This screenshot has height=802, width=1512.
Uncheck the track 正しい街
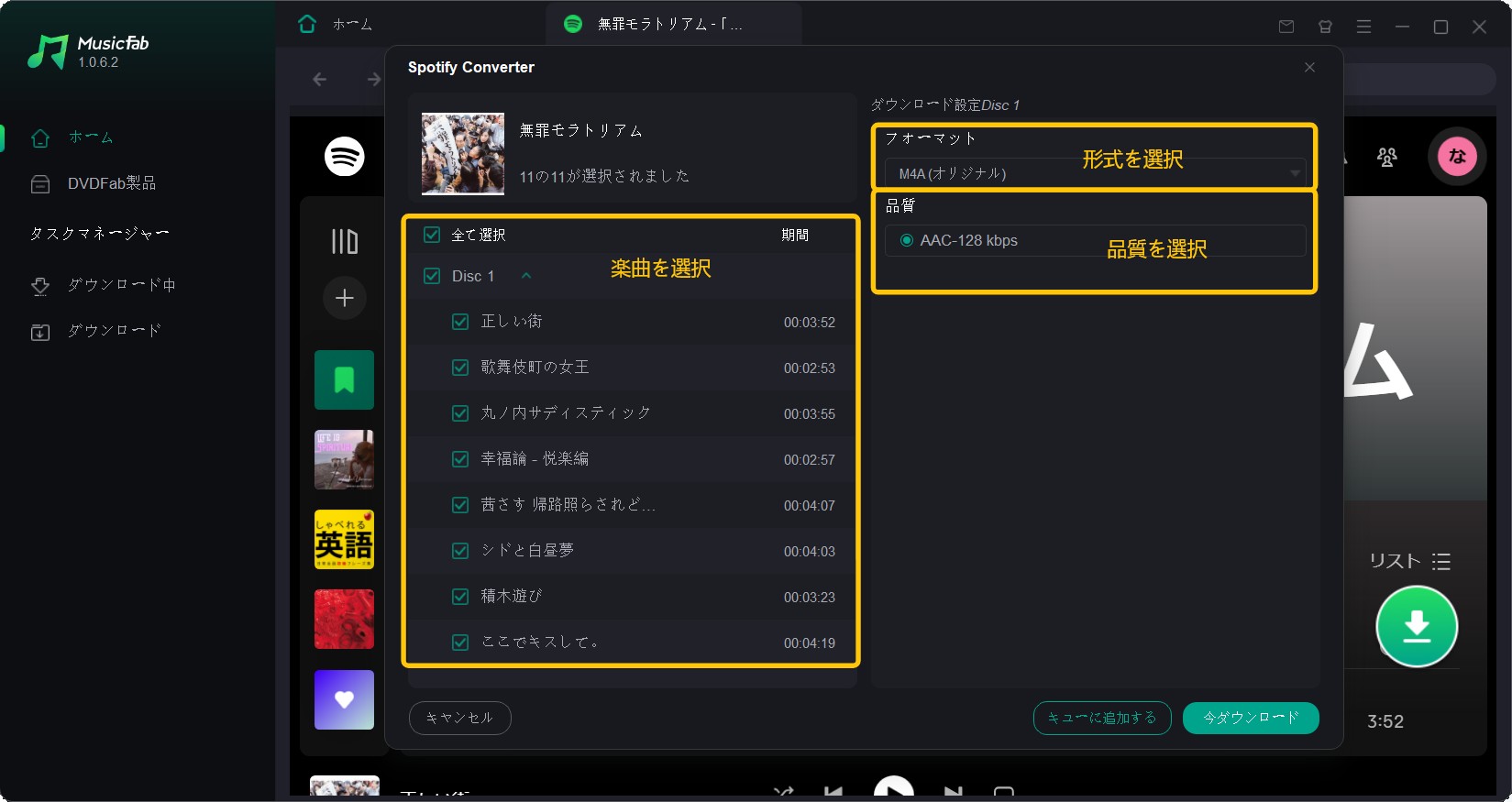pyautogui.click(x=460, y=322)
